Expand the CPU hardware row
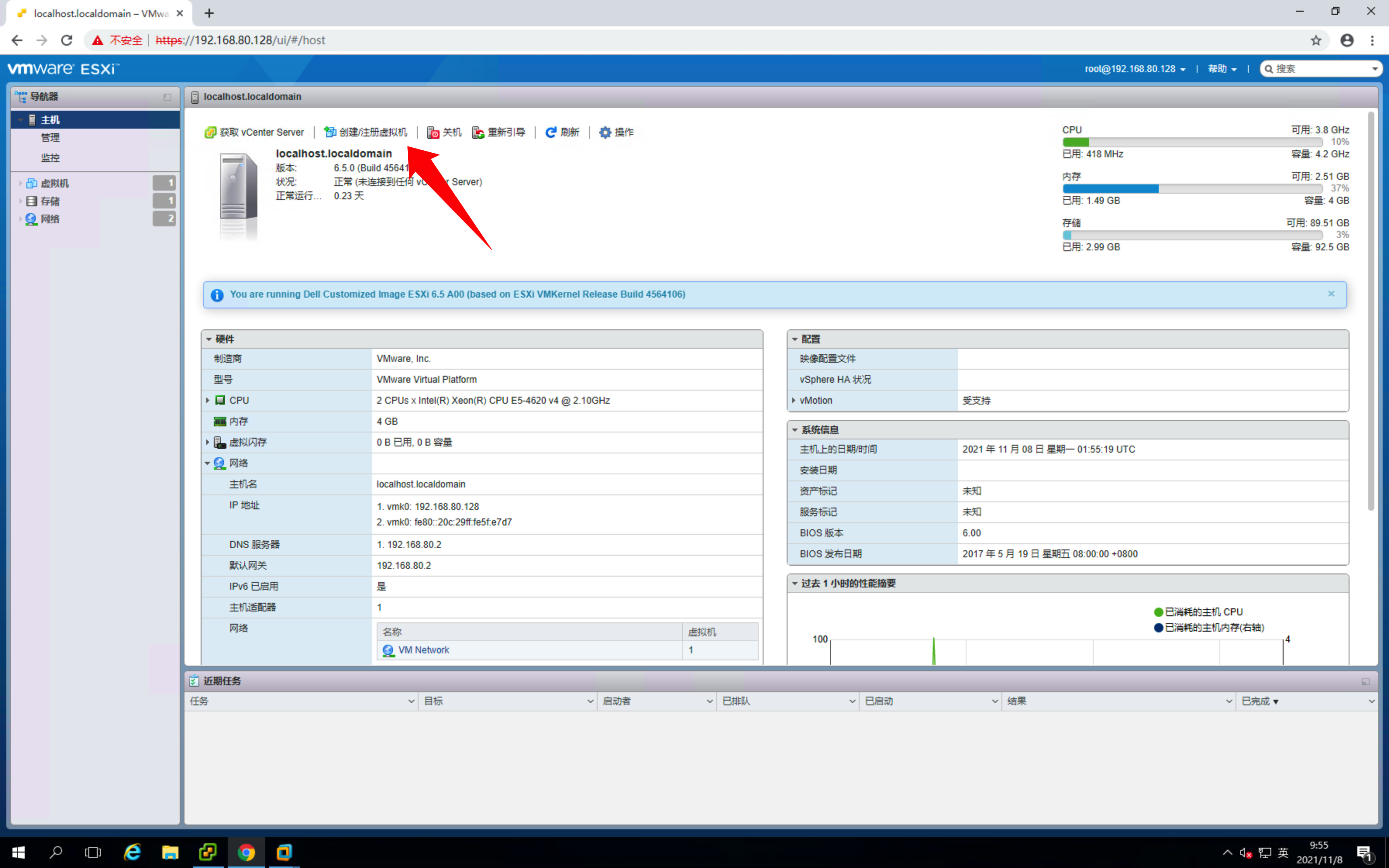Viewport: 1389px width, 868px height. tap(208, 400)
